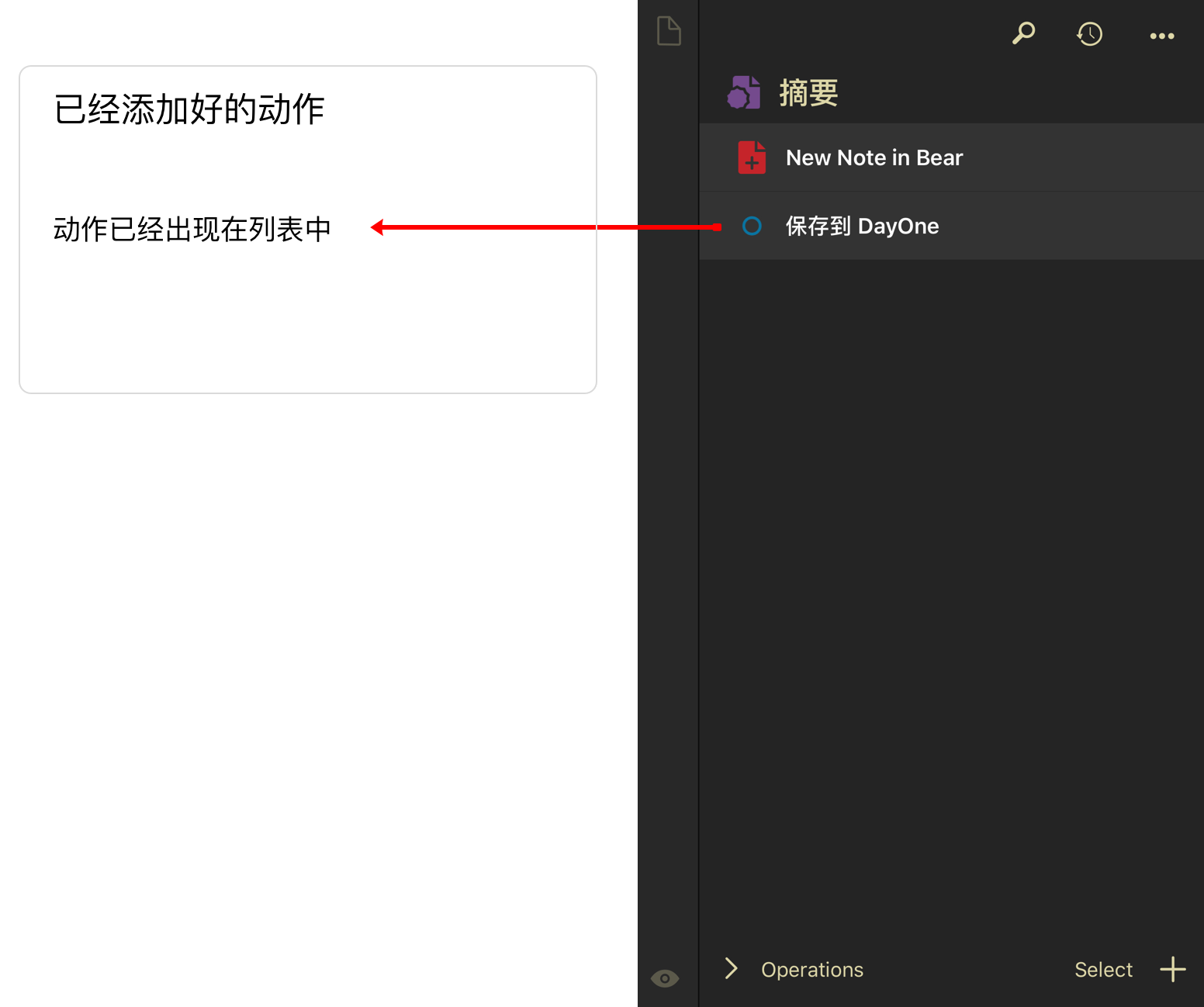
Task: Click the new document icon in sidebar
Action: tap(669, 31)
